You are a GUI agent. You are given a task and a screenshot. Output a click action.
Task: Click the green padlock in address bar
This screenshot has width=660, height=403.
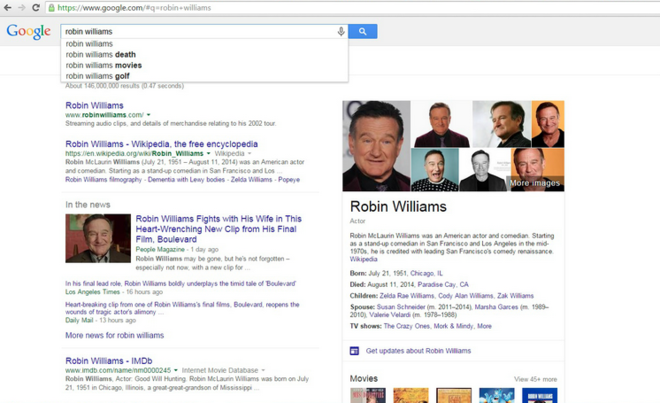52,8
